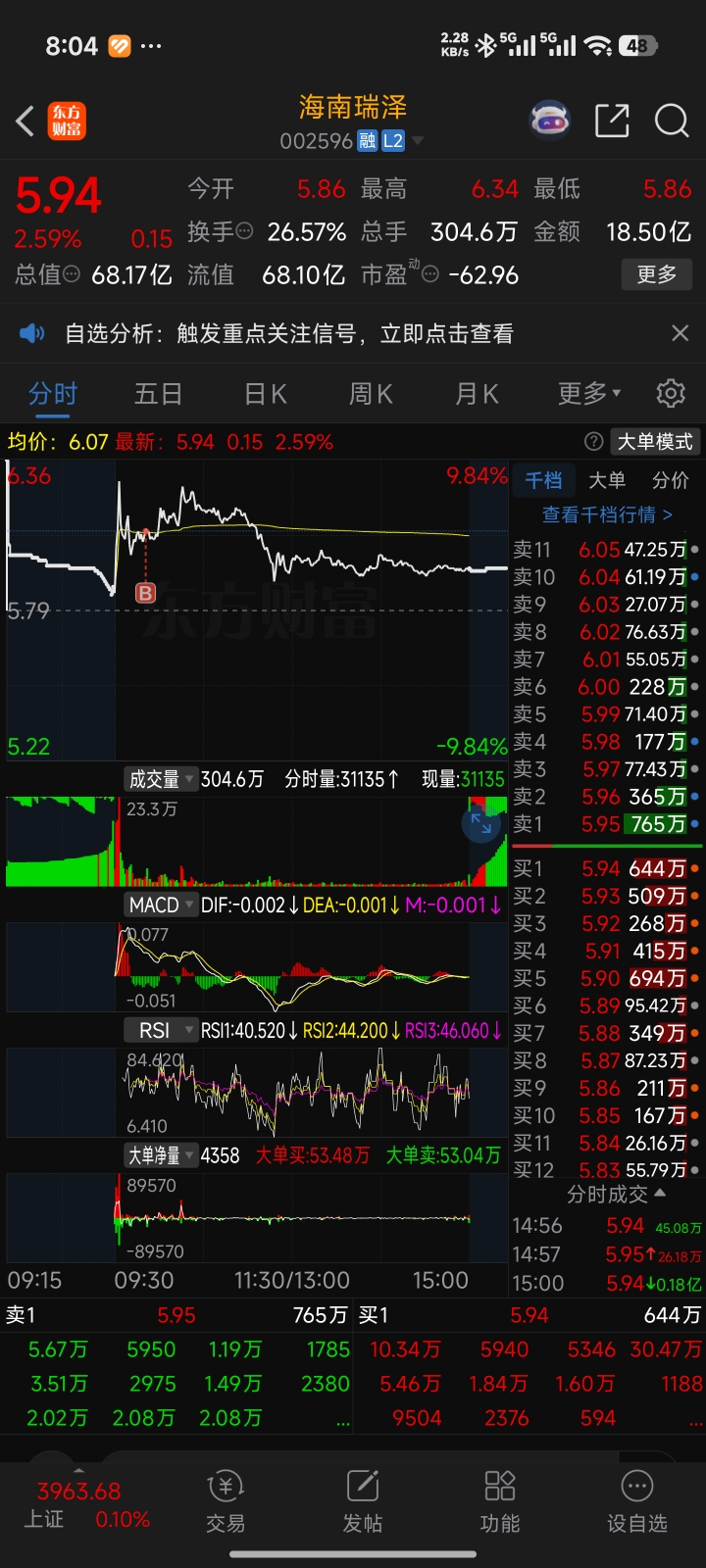Tap the L2 level badge

pyautogui.click(x=393, y=141)
